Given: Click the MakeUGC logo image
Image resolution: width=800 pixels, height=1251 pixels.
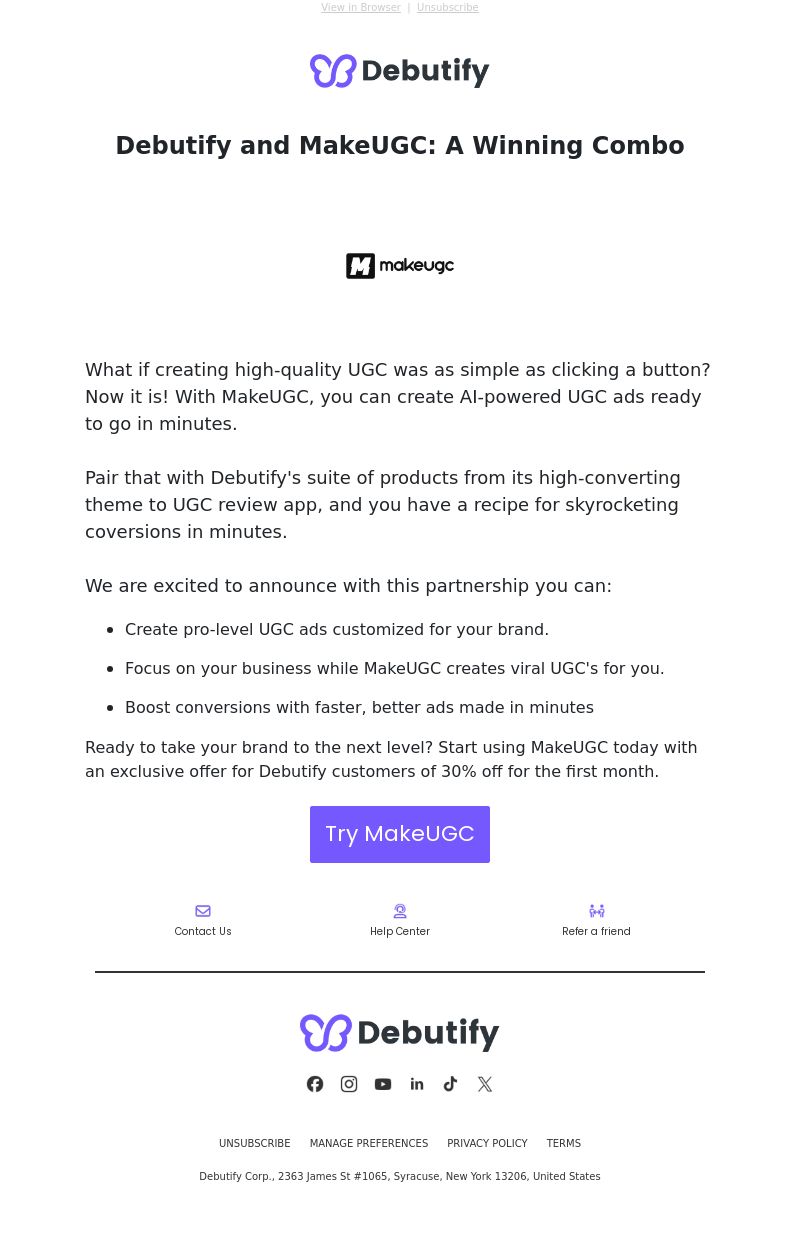Looking at the screenshot, I should pyautogui.click(x=400, y=266).
